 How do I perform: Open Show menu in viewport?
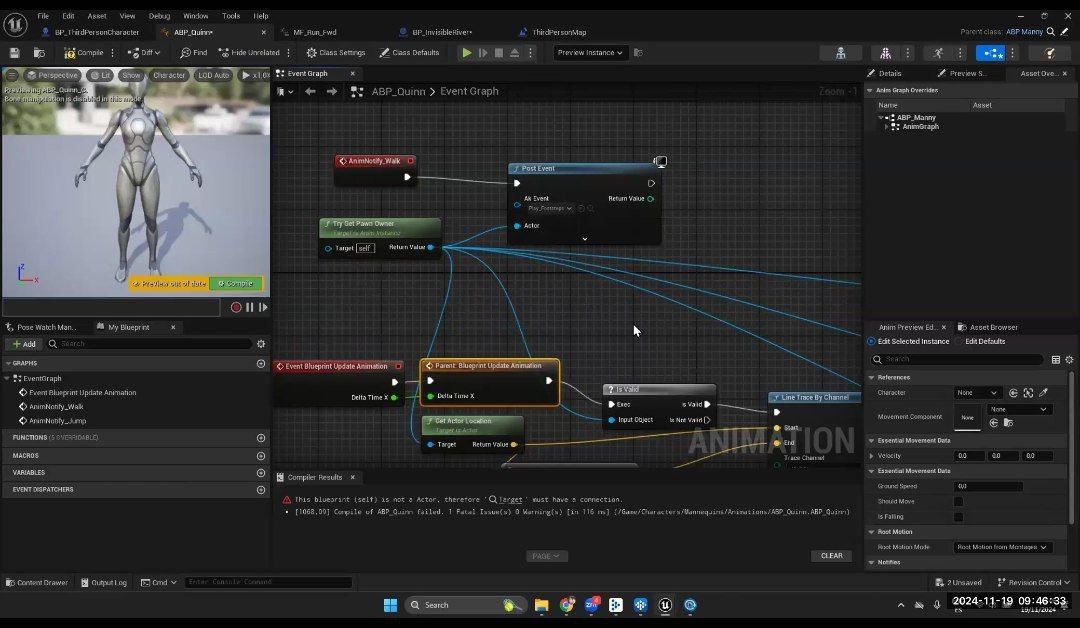coord(131,75)
